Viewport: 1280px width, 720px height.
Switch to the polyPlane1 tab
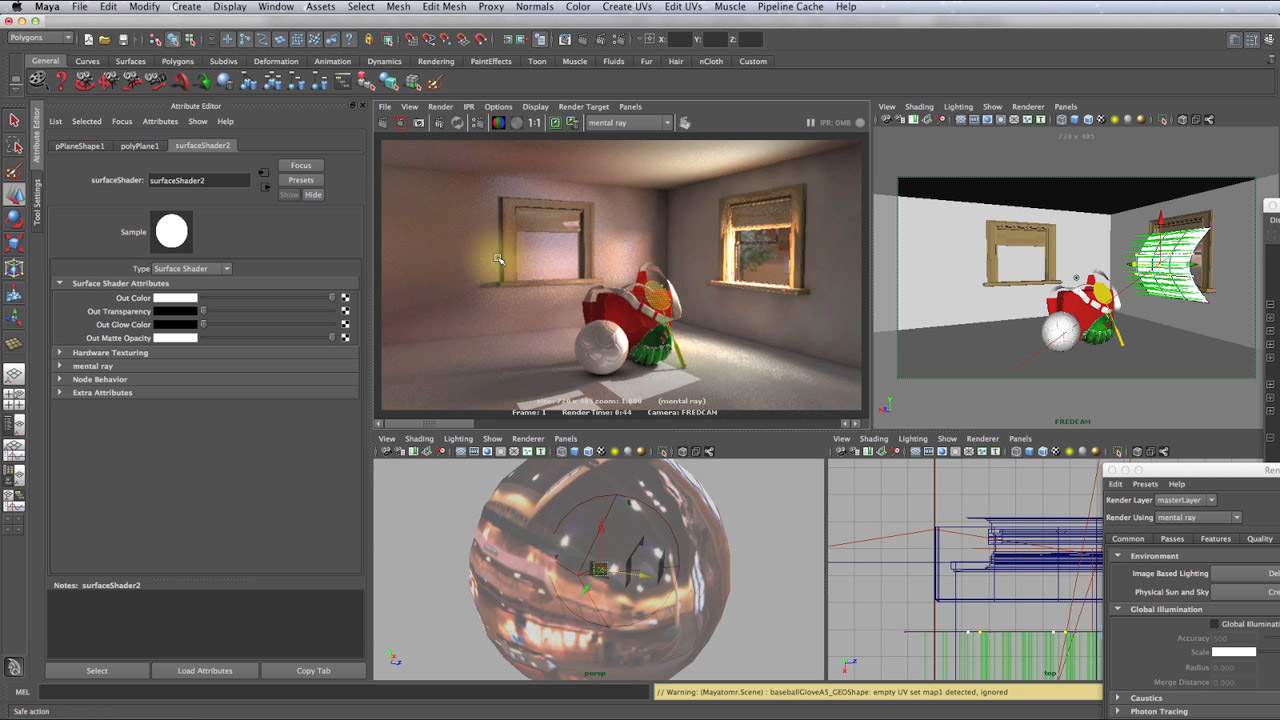(140, 145)
